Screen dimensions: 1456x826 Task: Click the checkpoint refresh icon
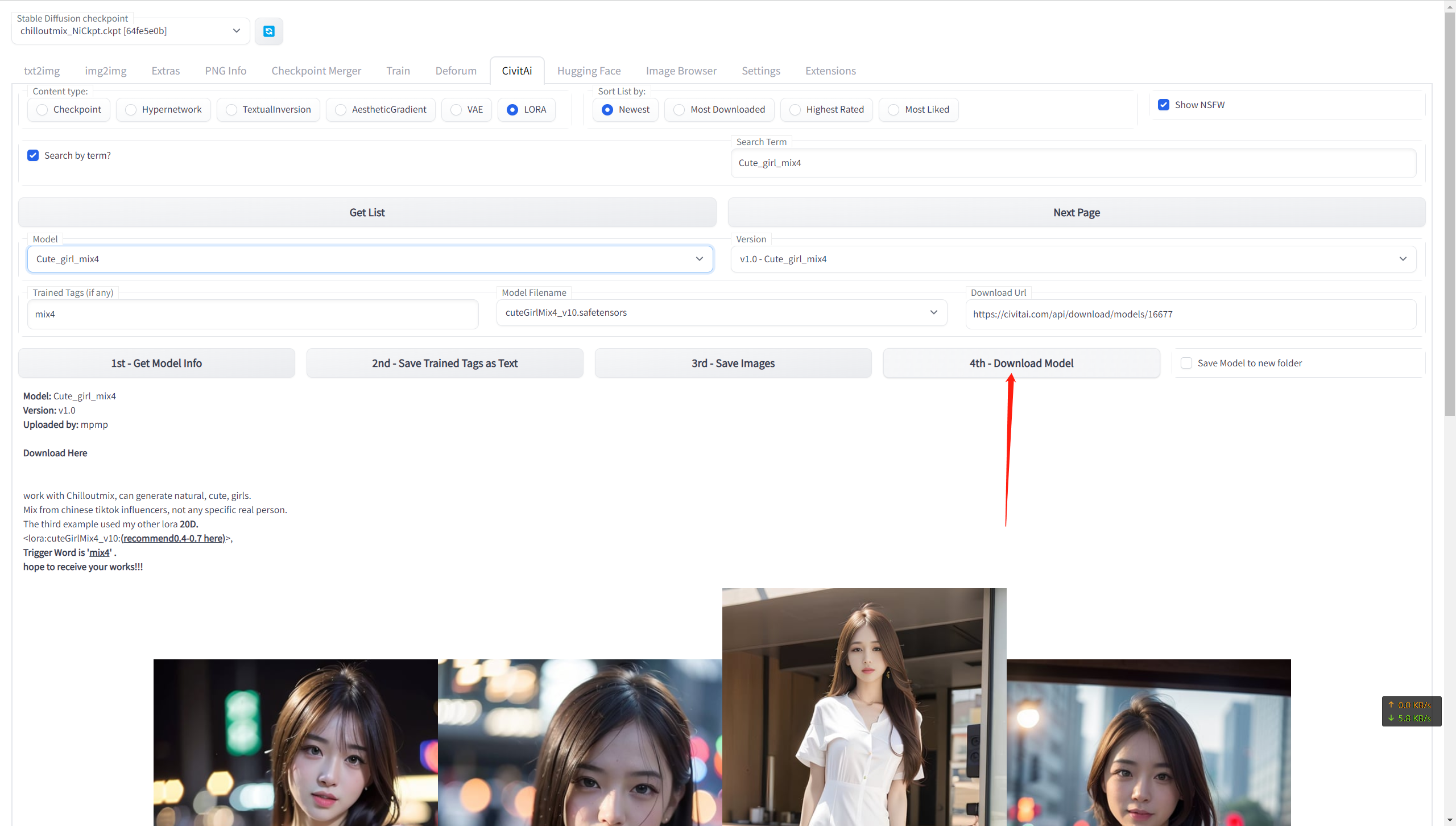point(269,31)
